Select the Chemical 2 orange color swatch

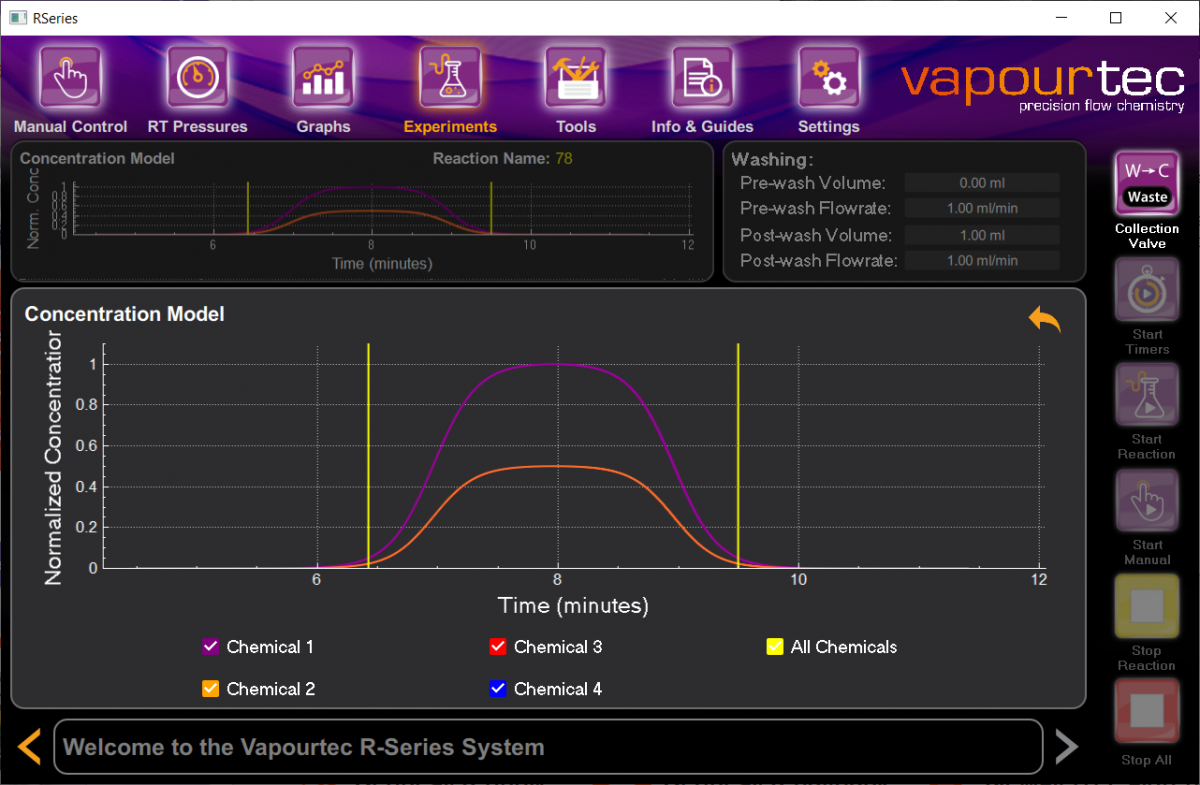coord(210,688)
